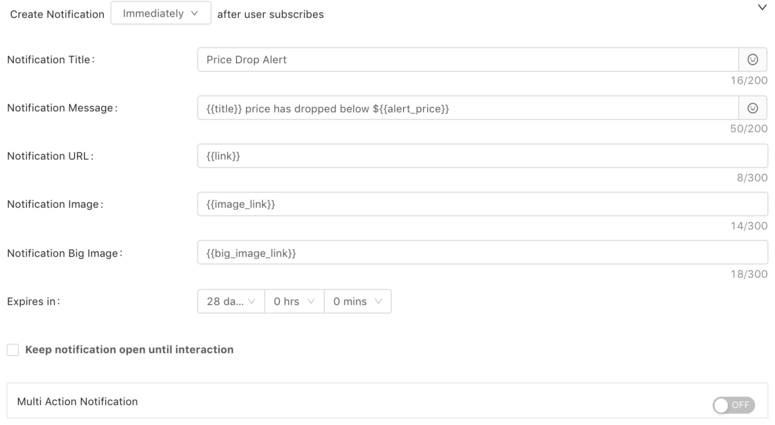Screen dimensions: 775x425
Task: Click the Notification URL label
Action: (50, 156)
